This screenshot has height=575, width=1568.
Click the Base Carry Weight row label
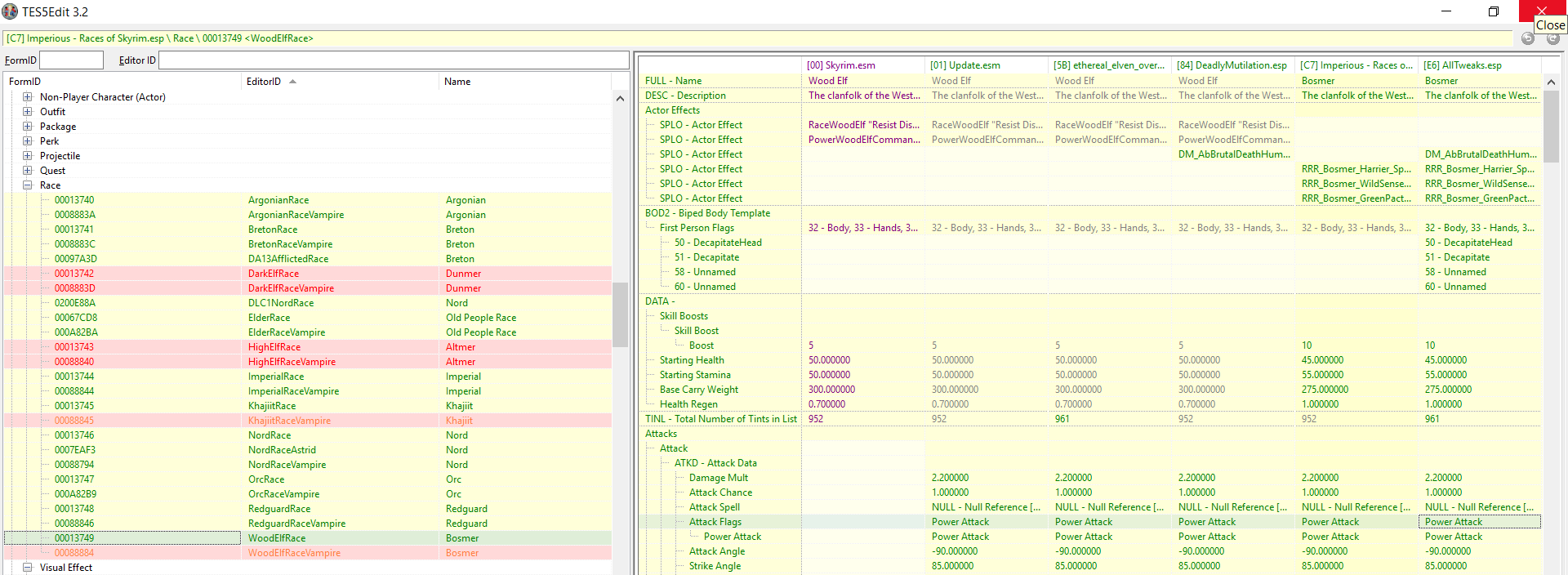click(699, 390)
